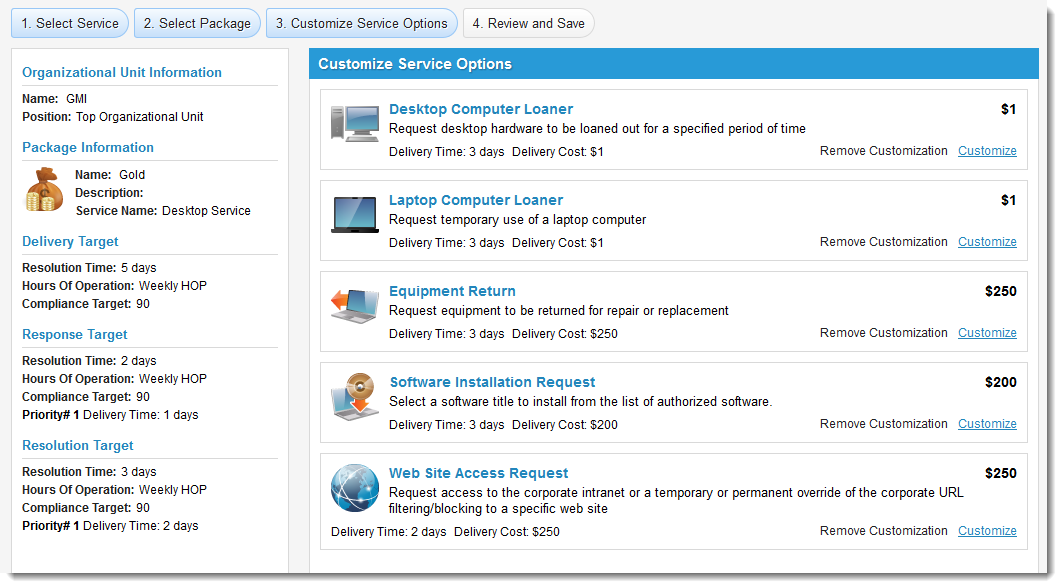Customize the Equipment Return option
1062x588 pixels.
(x=987, y=333)
